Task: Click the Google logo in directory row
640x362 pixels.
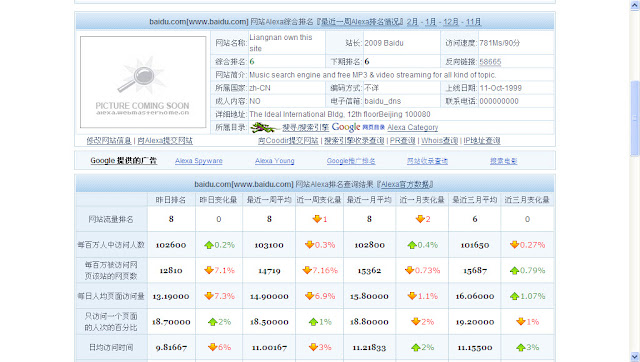Action: point(346,127)
